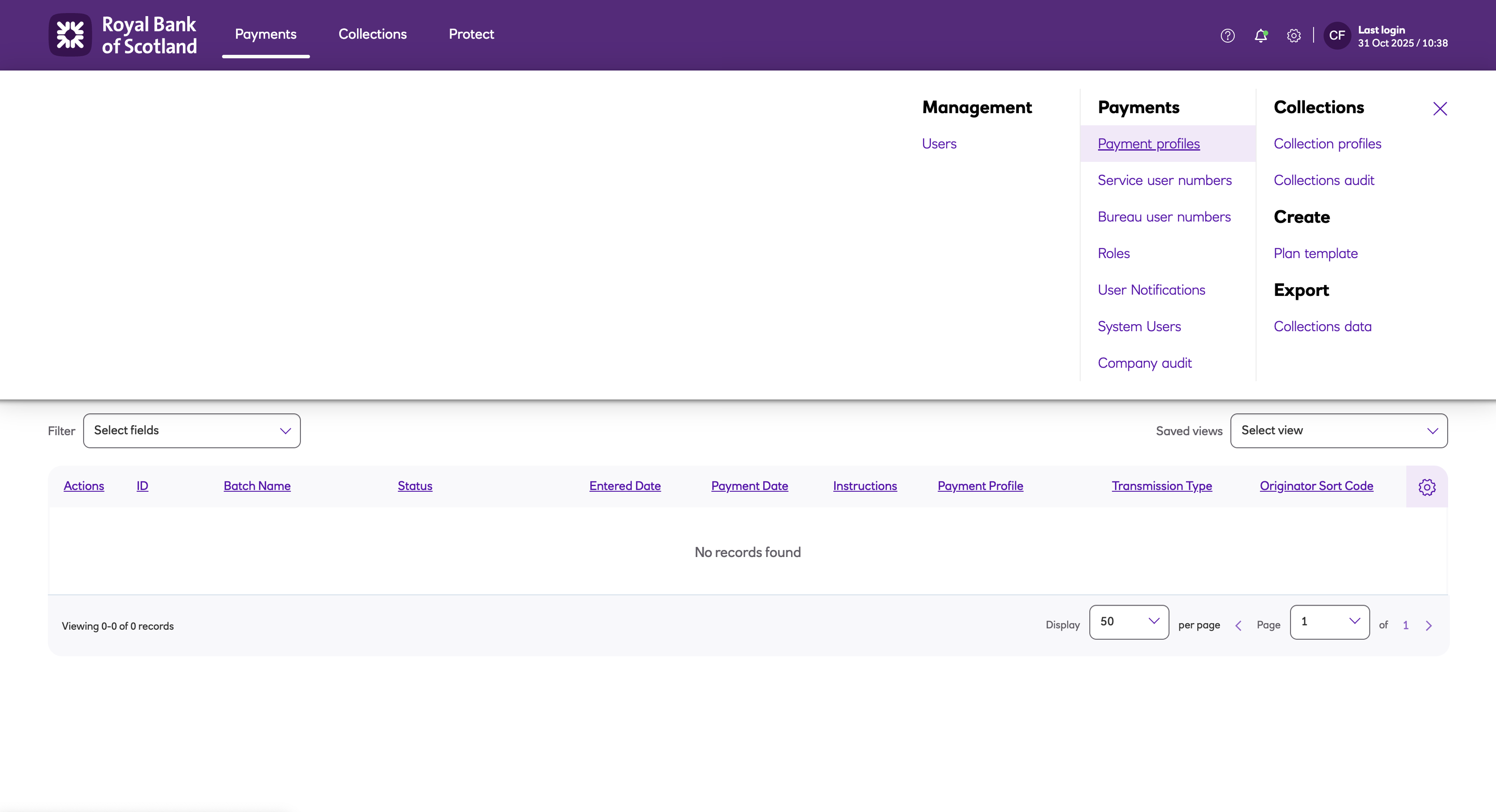1496x812 pixels.
Task: Expand the Select fields filter dropdown
Action: (x=192, y=431)
